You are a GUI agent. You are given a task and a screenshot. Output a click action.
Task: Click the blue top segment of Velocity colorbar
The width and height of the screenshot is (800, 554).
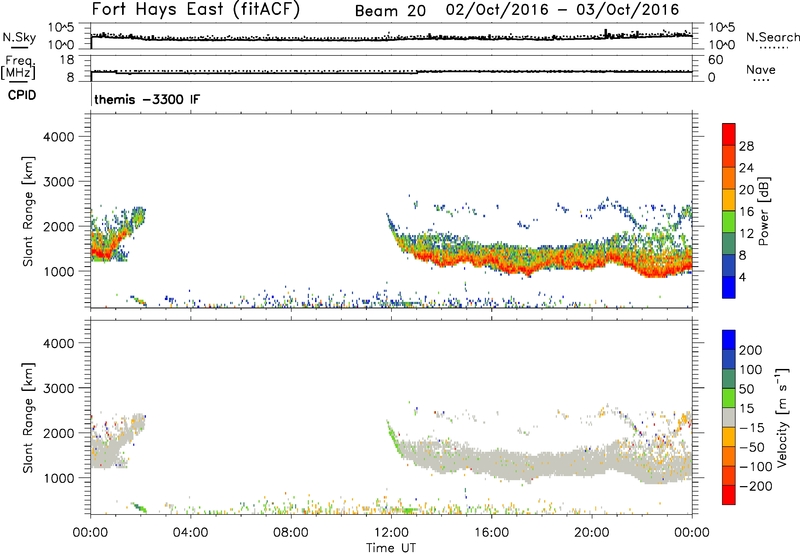(729, 340)
